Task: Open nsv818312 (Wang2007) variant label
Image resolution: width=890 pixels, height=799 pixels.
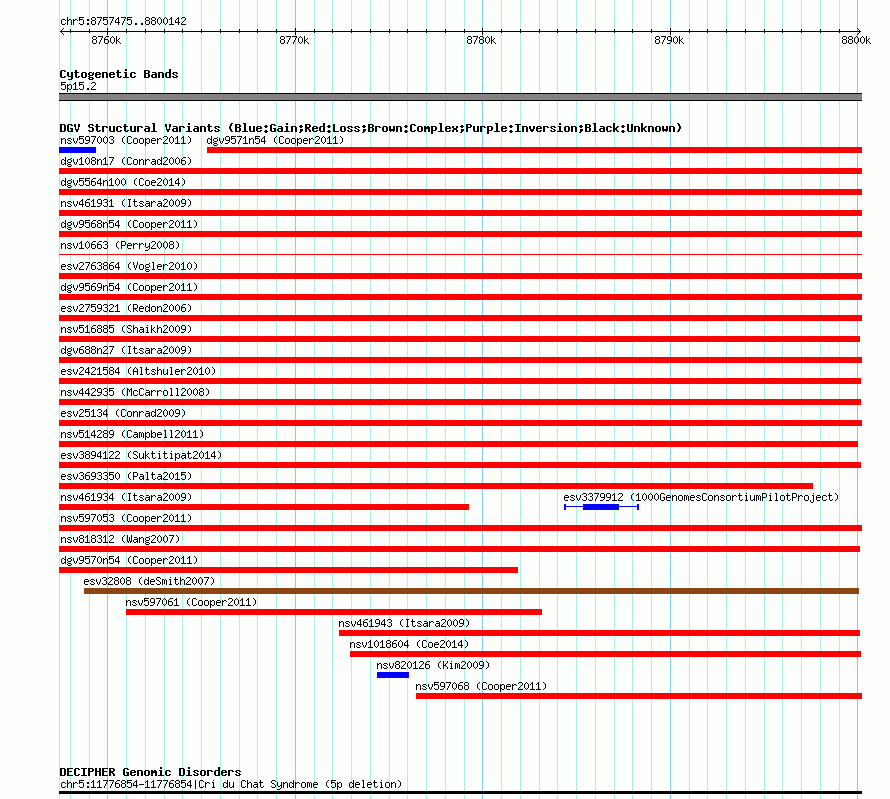Action: coord(120,539)
